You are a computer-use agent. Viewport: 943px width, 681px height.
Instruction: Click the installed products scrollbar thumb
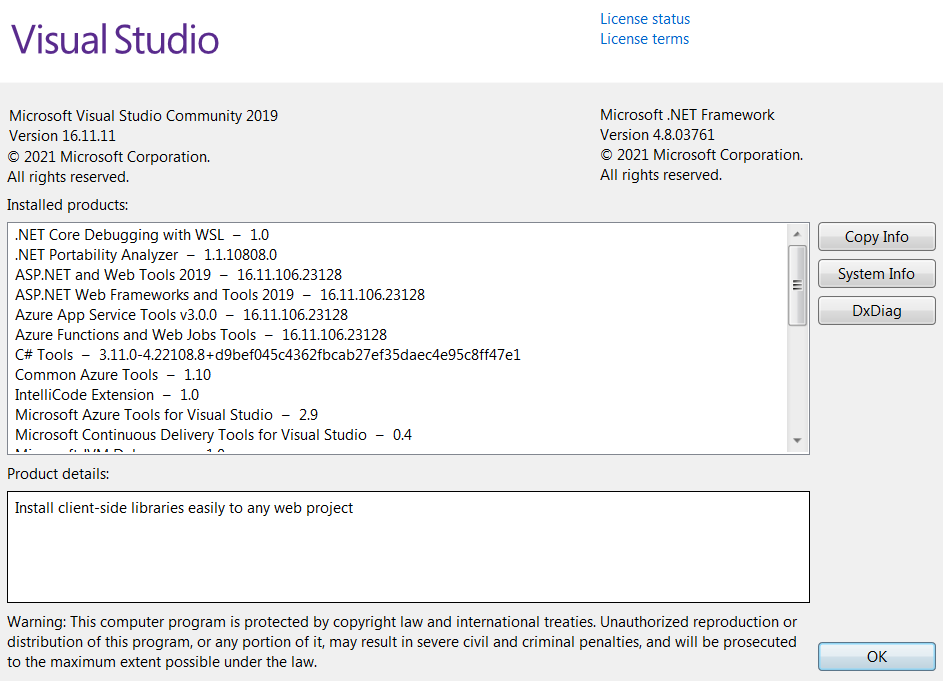tap(797, 285)
